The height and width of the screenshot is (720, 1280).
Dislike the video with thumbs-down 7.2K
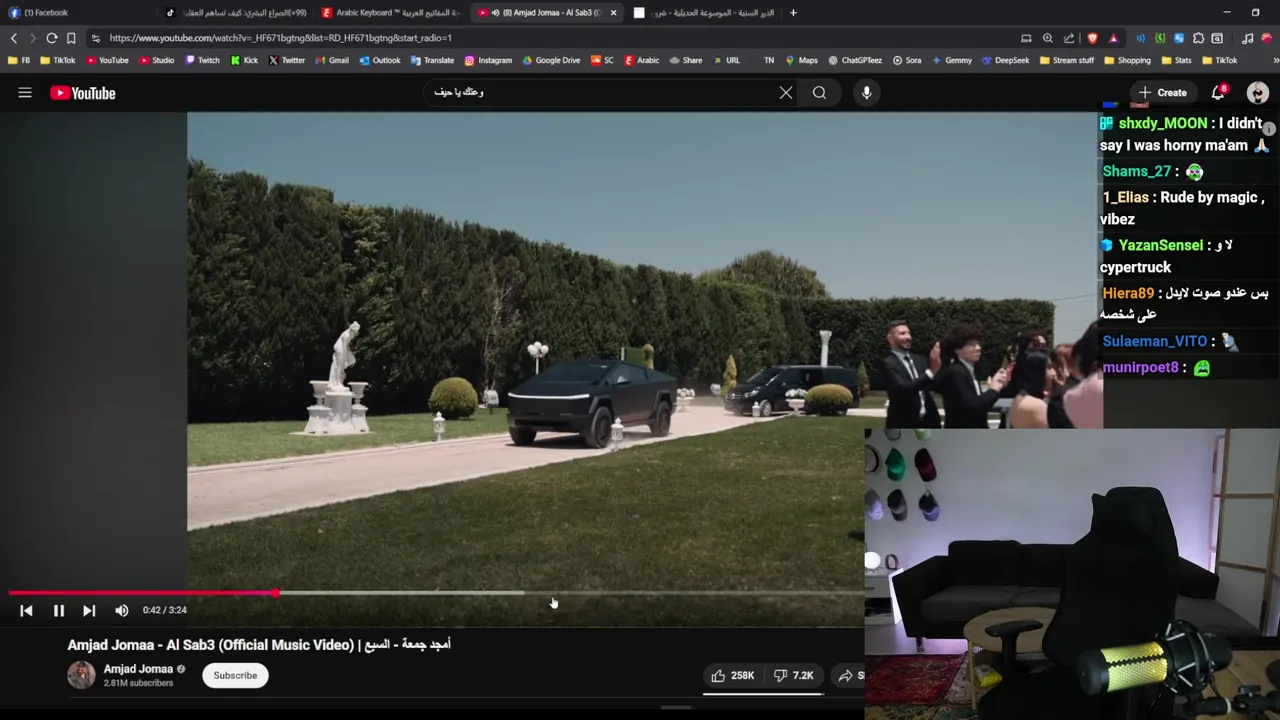(x=795, y=676)
